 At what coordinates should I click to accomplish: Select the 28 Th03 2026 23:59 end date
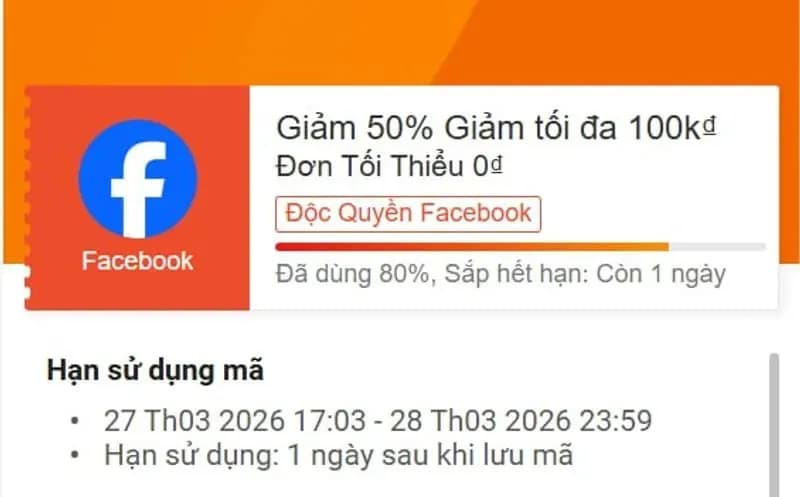(521, 421)
